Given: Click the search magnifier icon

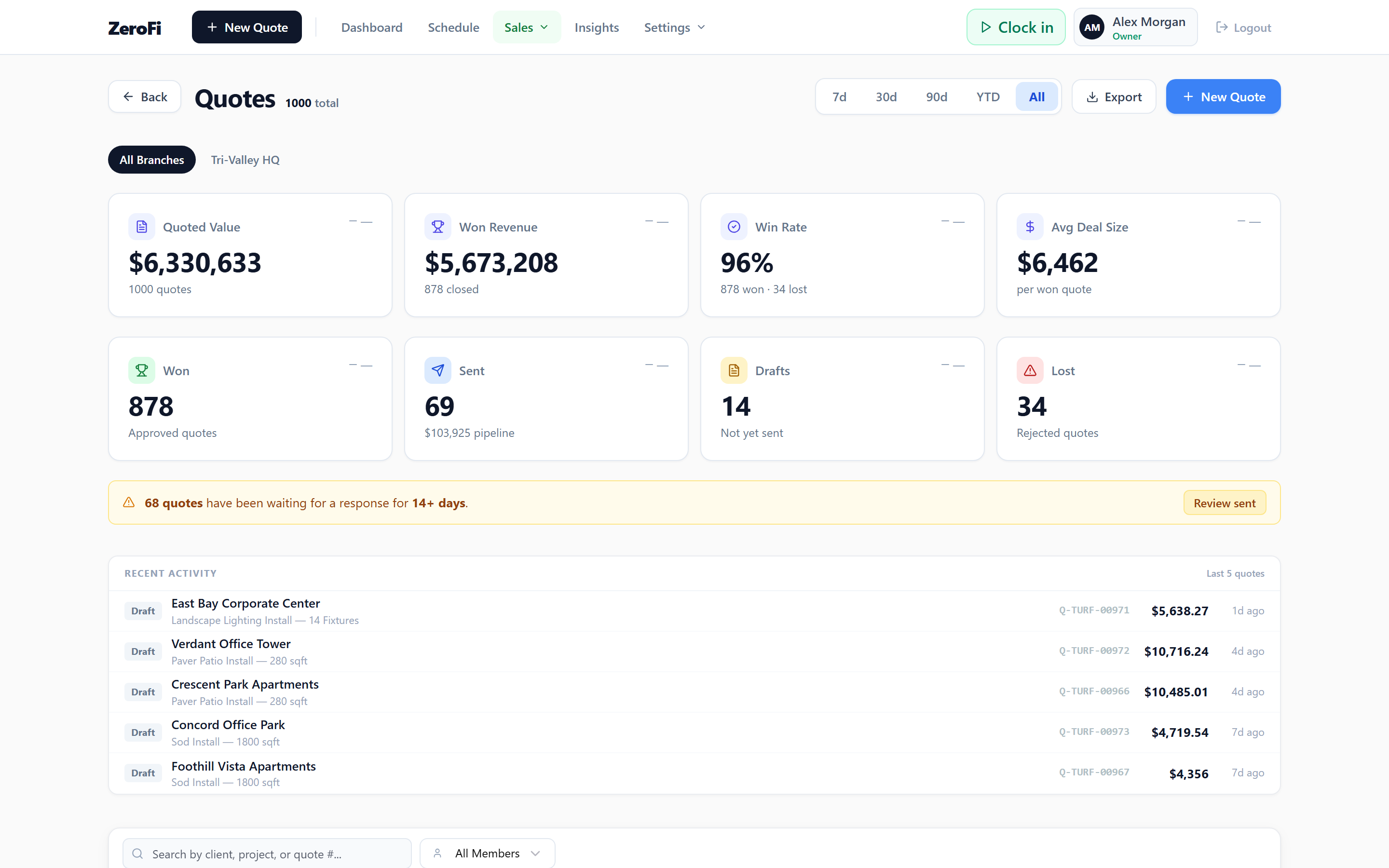Looking at the screenshot, I should click(138, 854).
